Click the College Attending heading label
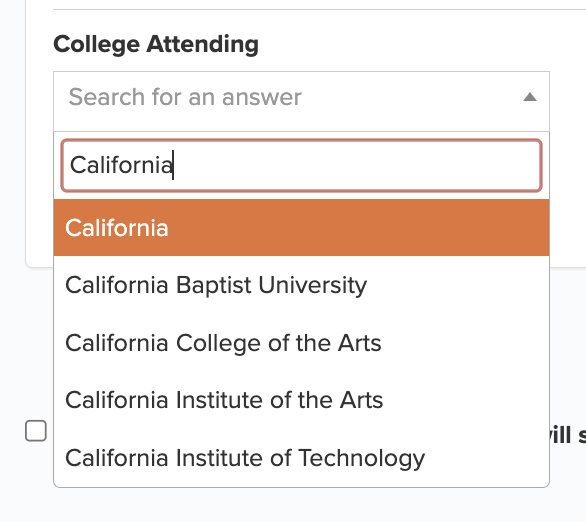586x522 pixels. pyautogui.click(x=156, y=44)
